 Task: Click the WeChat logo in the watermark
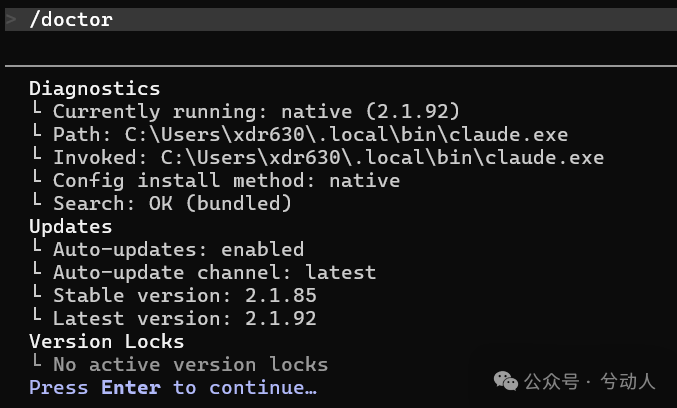[x=507, y=381]
